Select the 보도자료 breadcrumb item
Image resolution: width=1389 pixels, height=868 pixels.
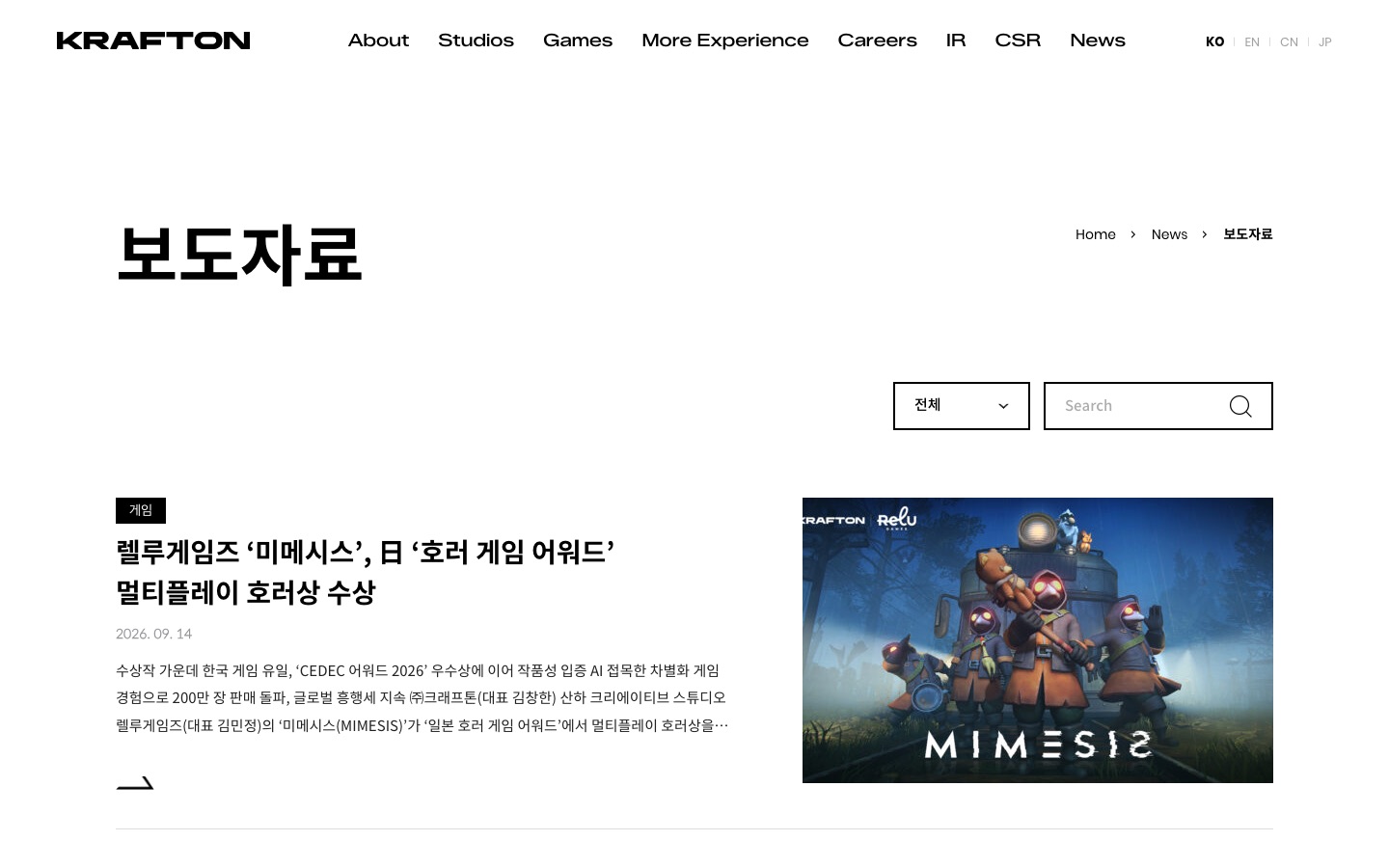(x=1248, y=234)
